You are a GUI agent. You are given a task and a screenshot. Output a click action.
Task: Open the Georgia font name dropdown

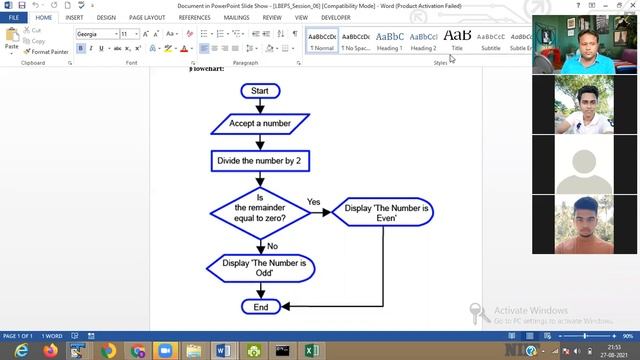[116, 34]
